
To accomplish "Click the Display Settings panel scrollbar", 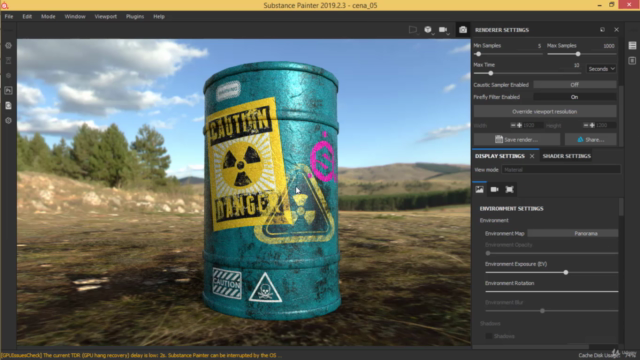I will pyautogui.click(x=621, y=207).
